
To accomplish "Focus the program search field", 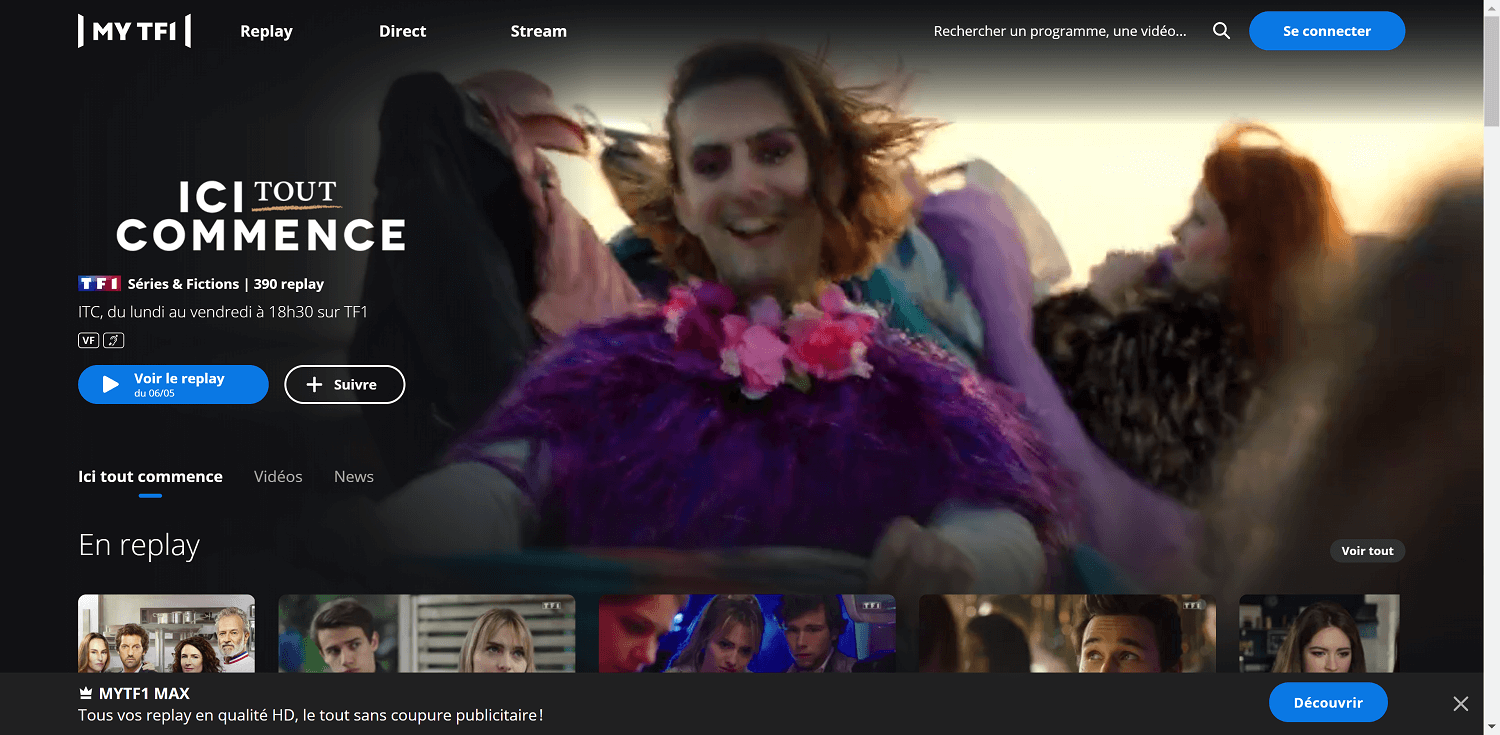I will pyautogui.click(x=1060, y=31).
